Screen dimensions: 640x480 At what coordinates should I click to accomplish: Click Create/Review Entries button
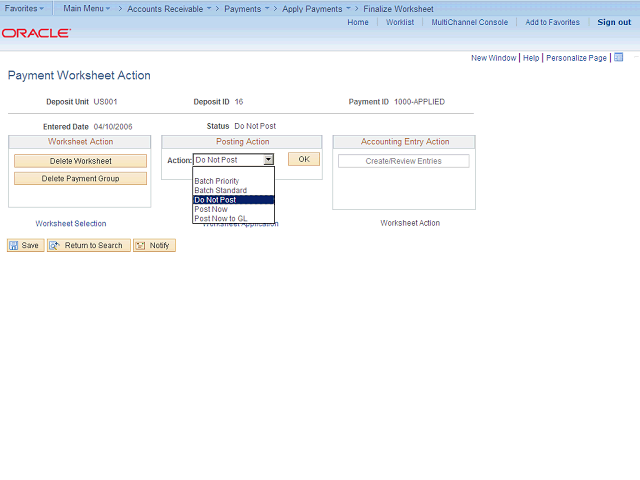(403, 161)
